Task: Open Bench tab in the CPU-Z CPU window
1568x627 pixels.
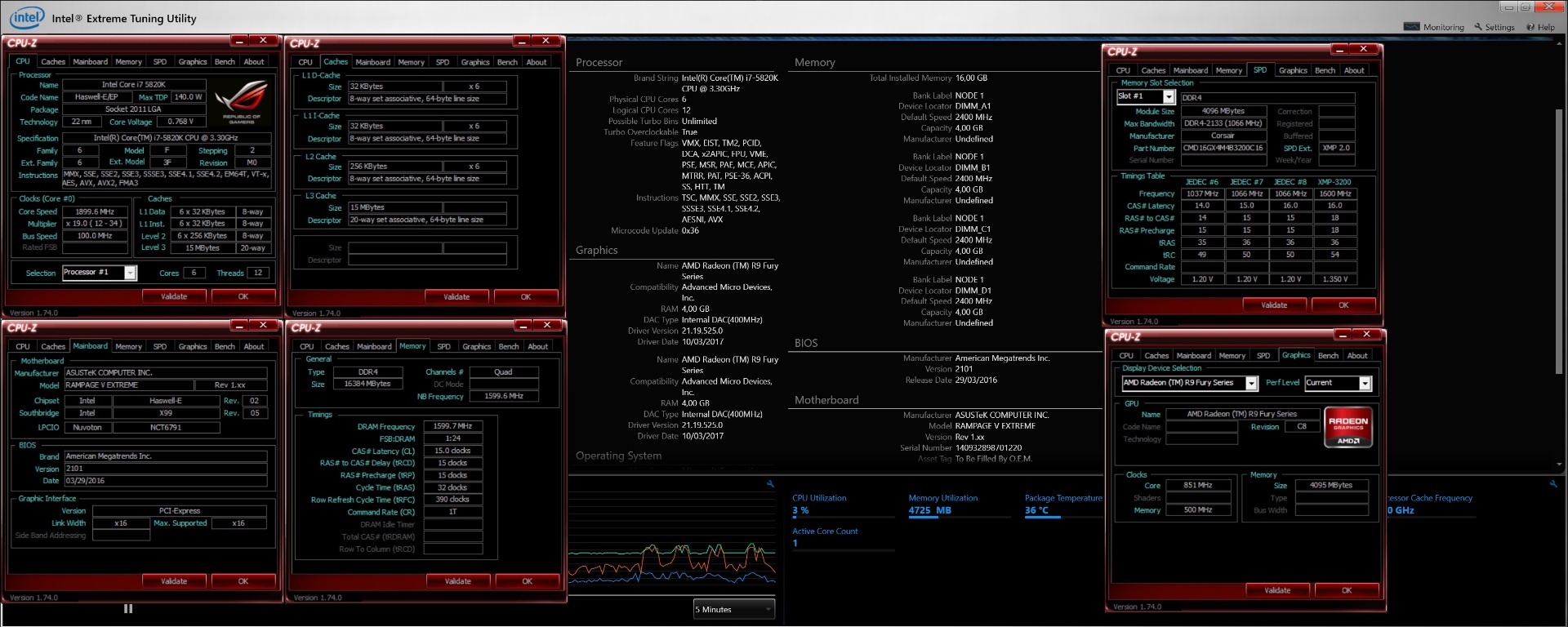Action: [x=225, y=61]
